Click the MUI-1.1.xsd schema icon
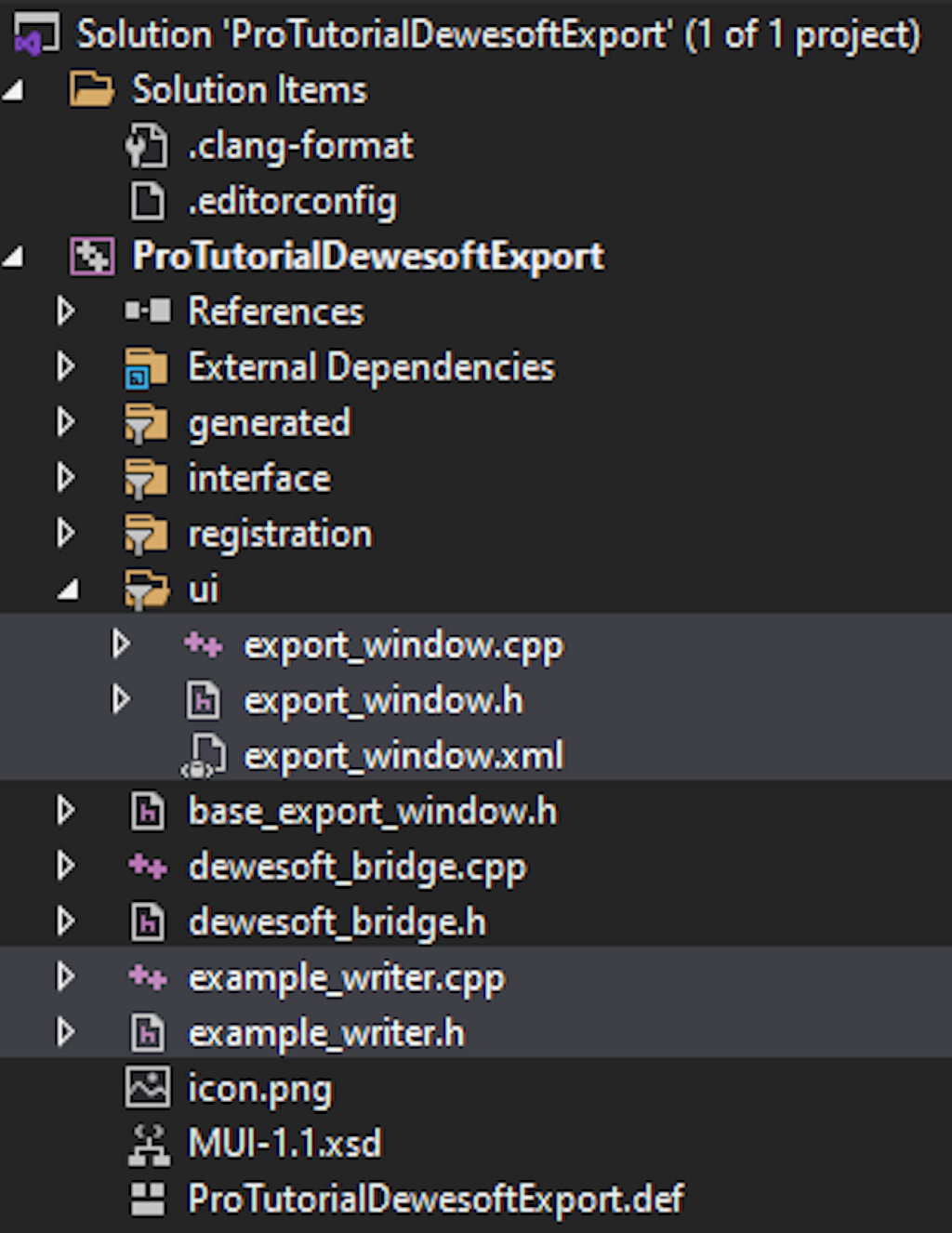 click(x=148, y=1145)
